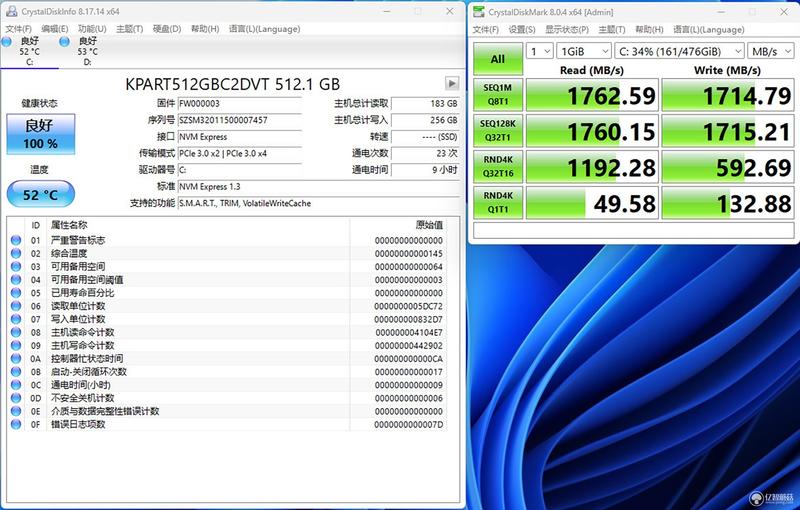Screen dimensions: 800x510
Task: Run the RND4K Q32T16 test button
Action: point(498,167)
